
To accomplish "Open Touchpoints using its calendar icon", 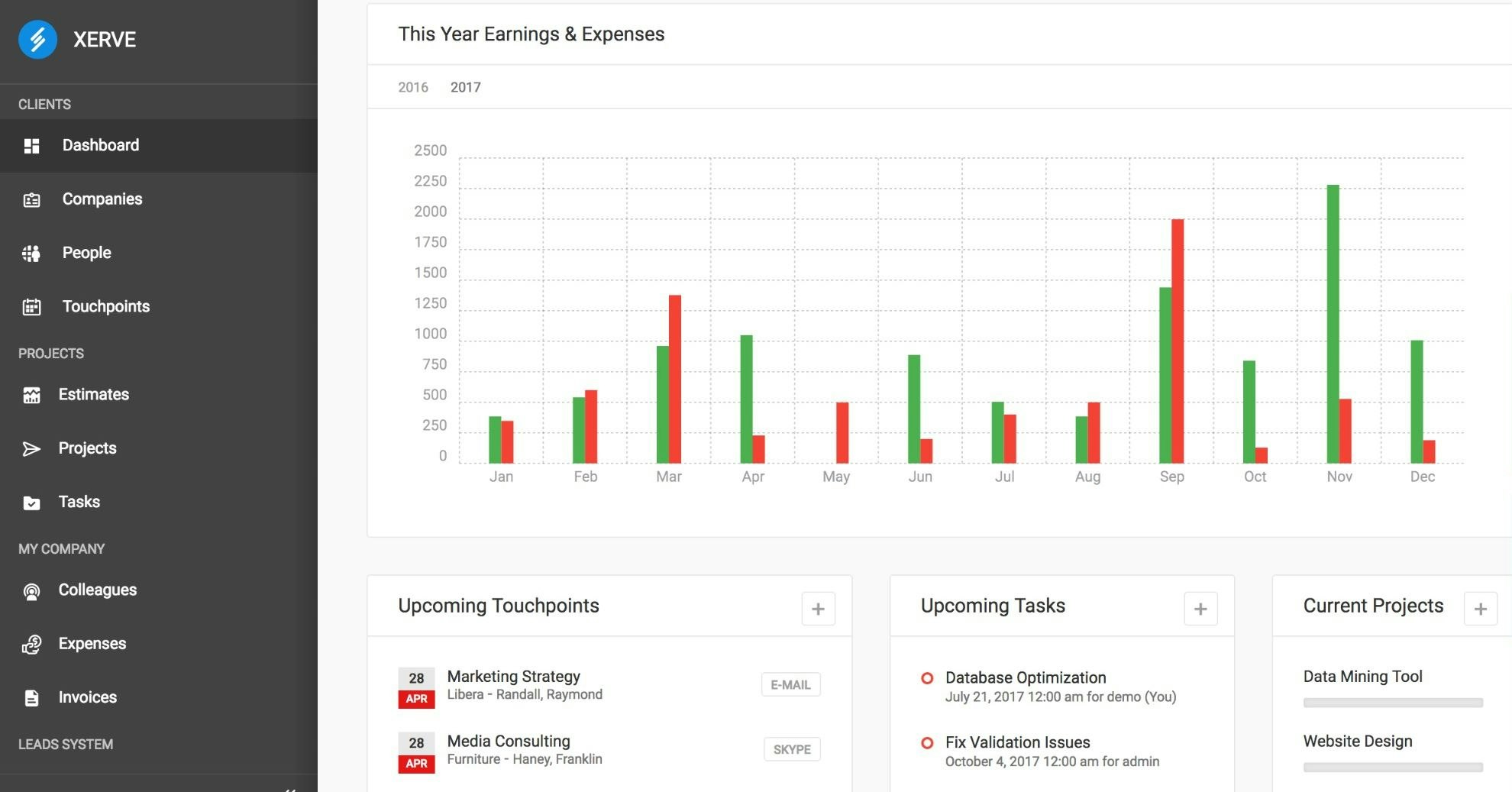I will point(32,307).
